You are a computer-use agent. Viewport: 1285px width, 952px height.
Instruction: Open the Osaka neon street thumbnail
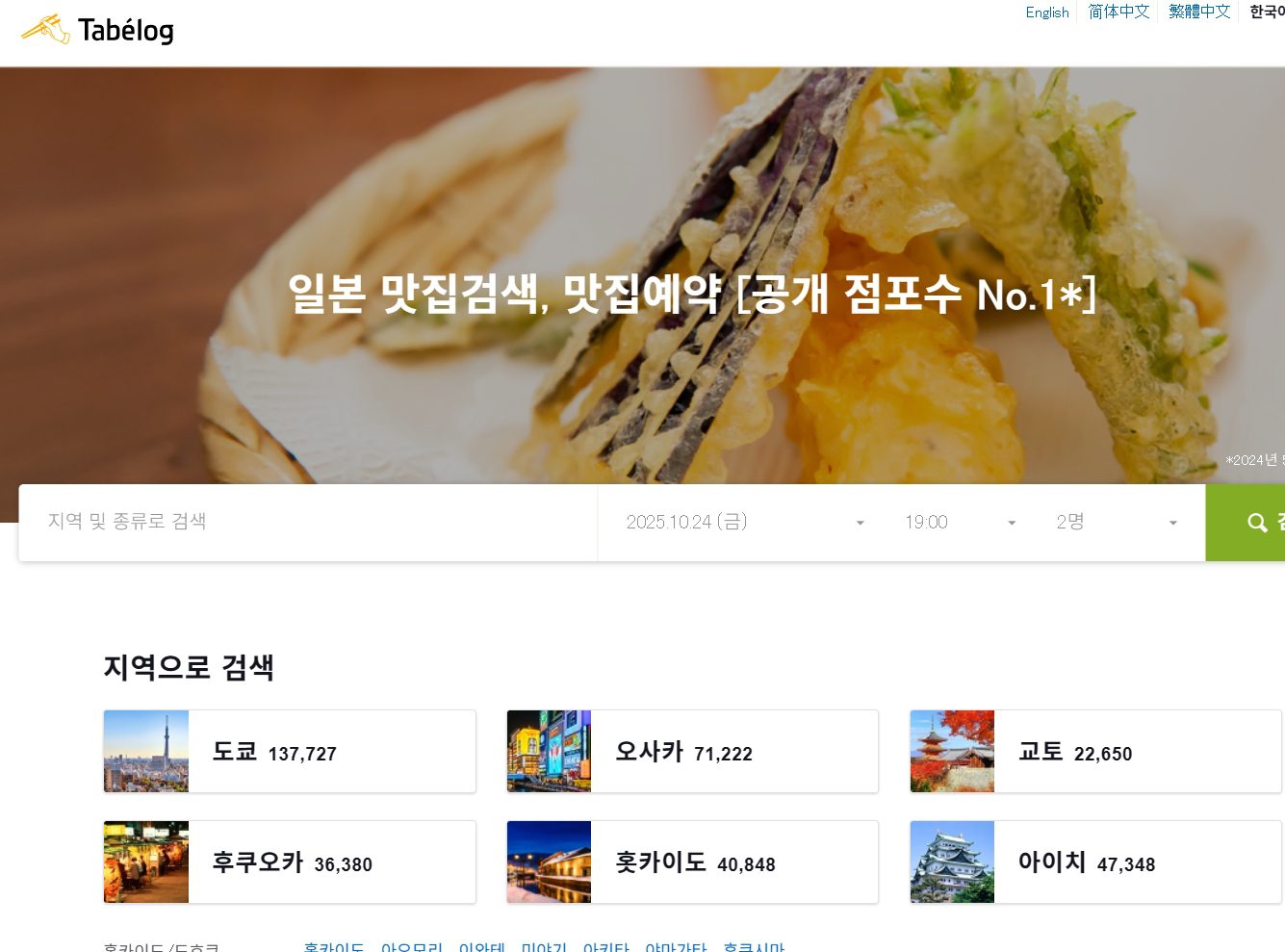pos(549,752)
